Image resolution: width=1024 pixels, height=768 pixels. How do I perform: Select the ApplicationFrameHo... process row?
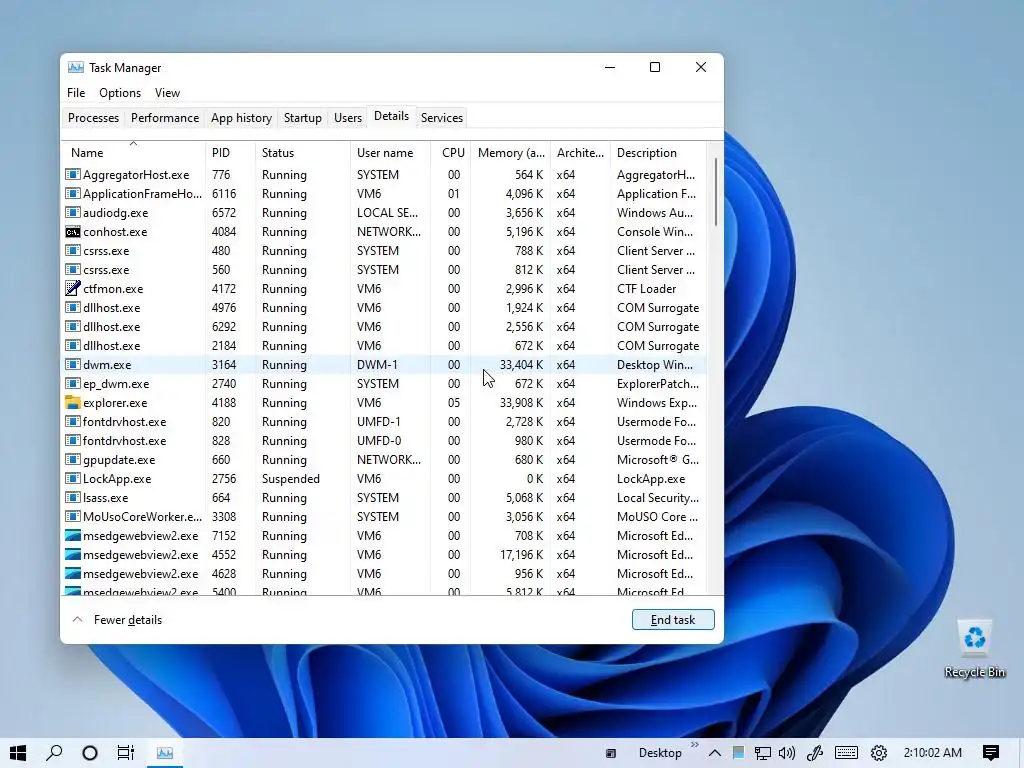click(x=385, y=194)
